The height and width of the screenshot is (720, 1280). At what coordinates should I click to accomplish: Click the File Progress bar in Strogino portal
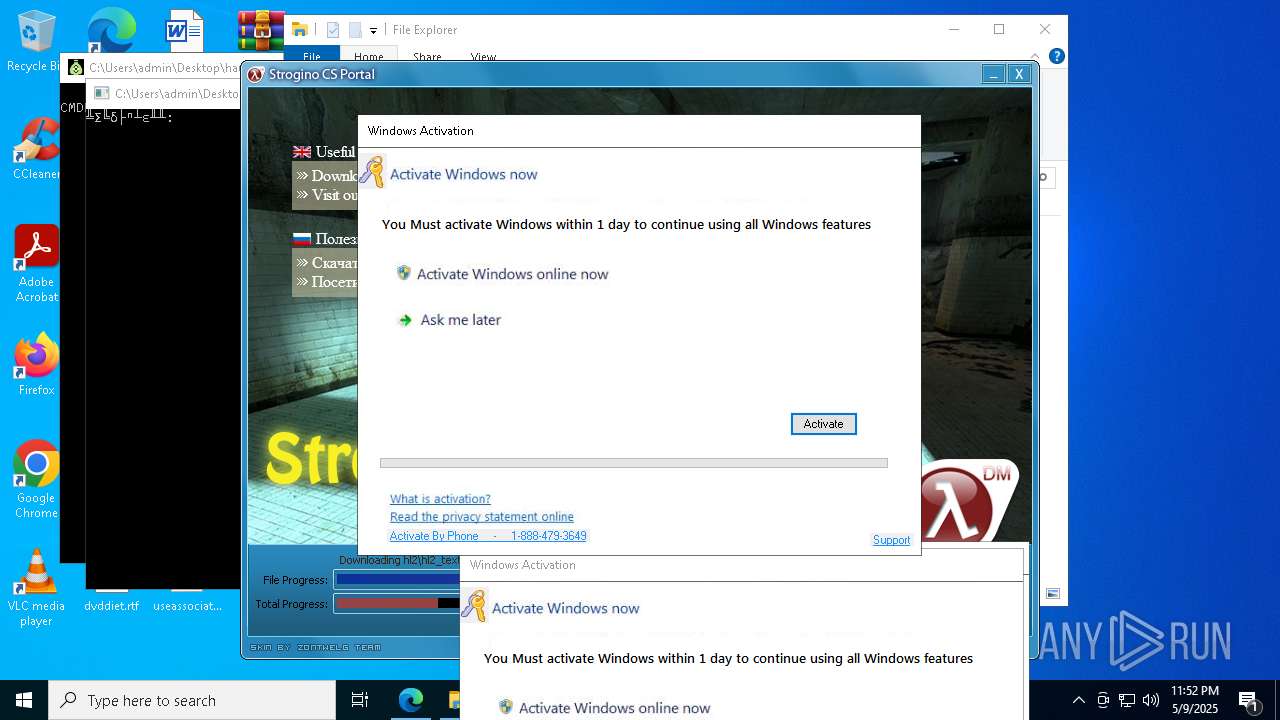397,579
